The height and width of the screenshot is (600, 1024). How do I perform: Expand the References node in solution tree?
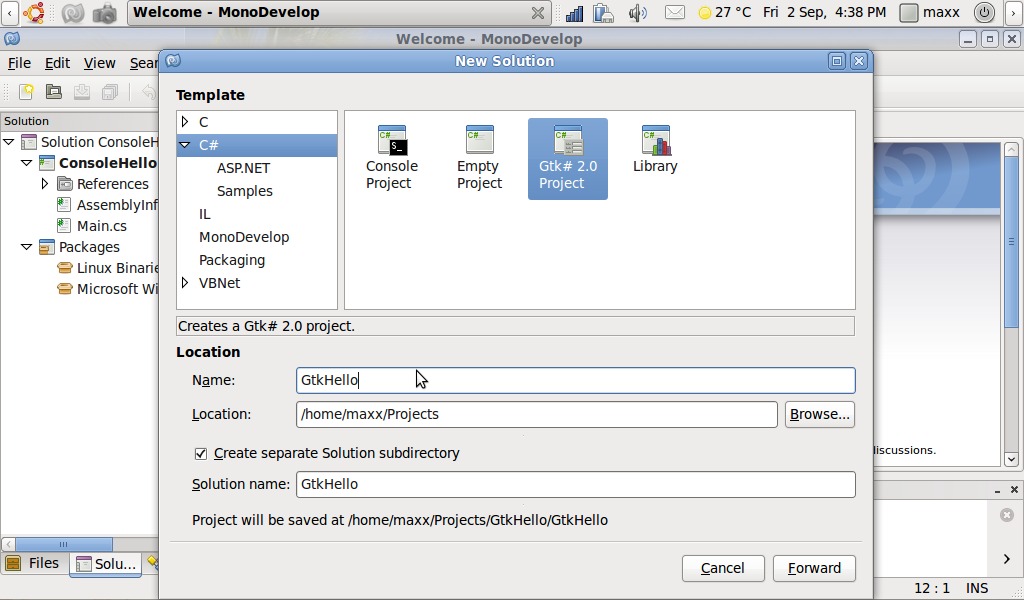[44, 183]
